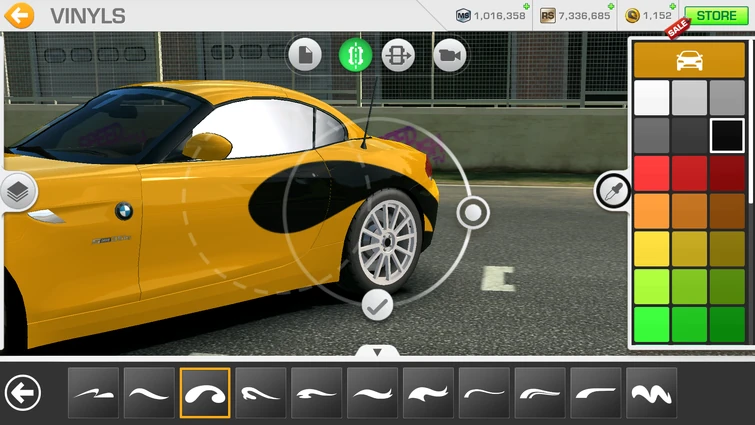Select the fifth pointed flourish vinyl
755x425 pixels.
click(x=317, y=393)
